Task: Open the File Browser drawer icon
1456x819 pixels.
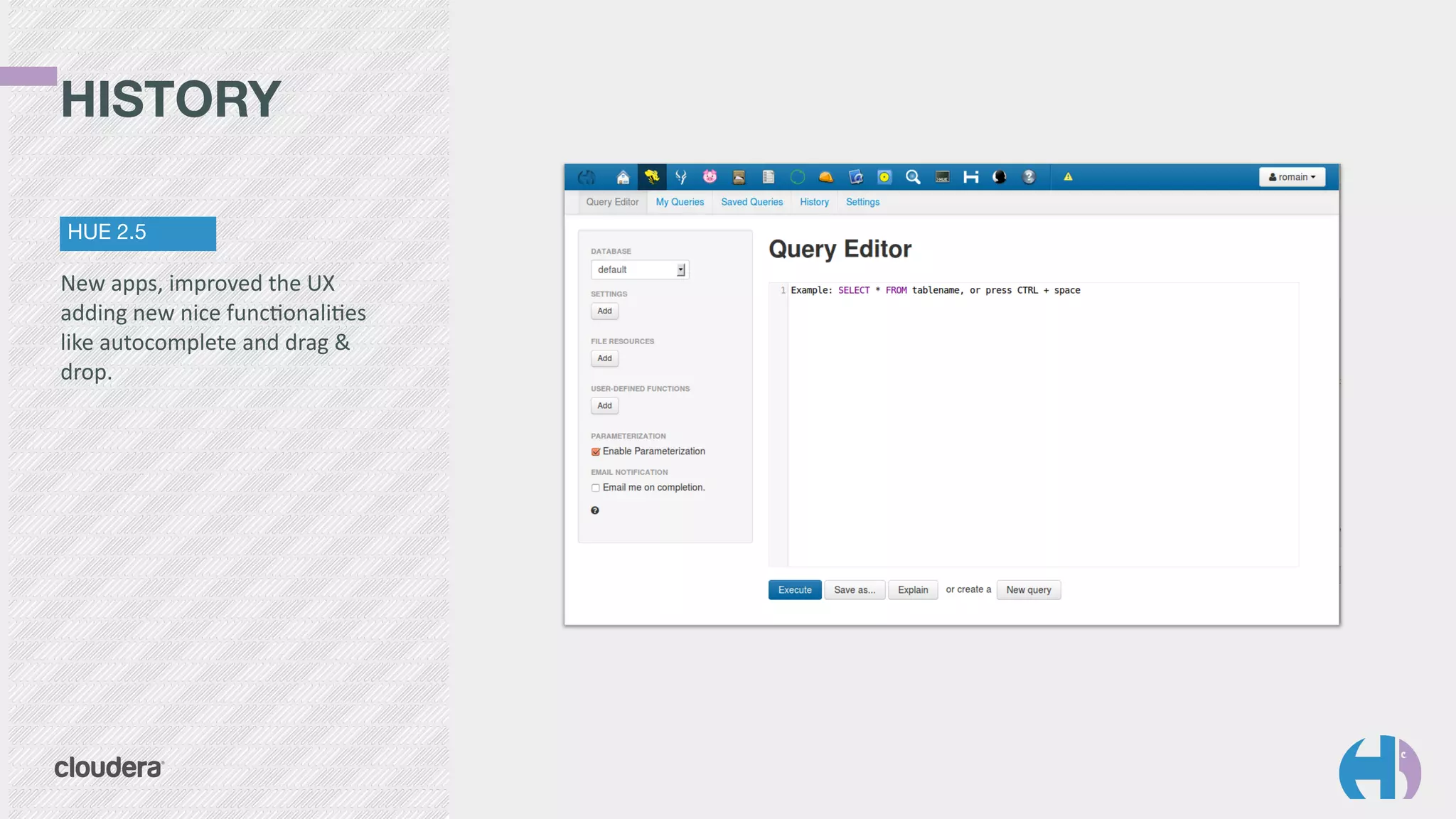Action: (739, 177)
